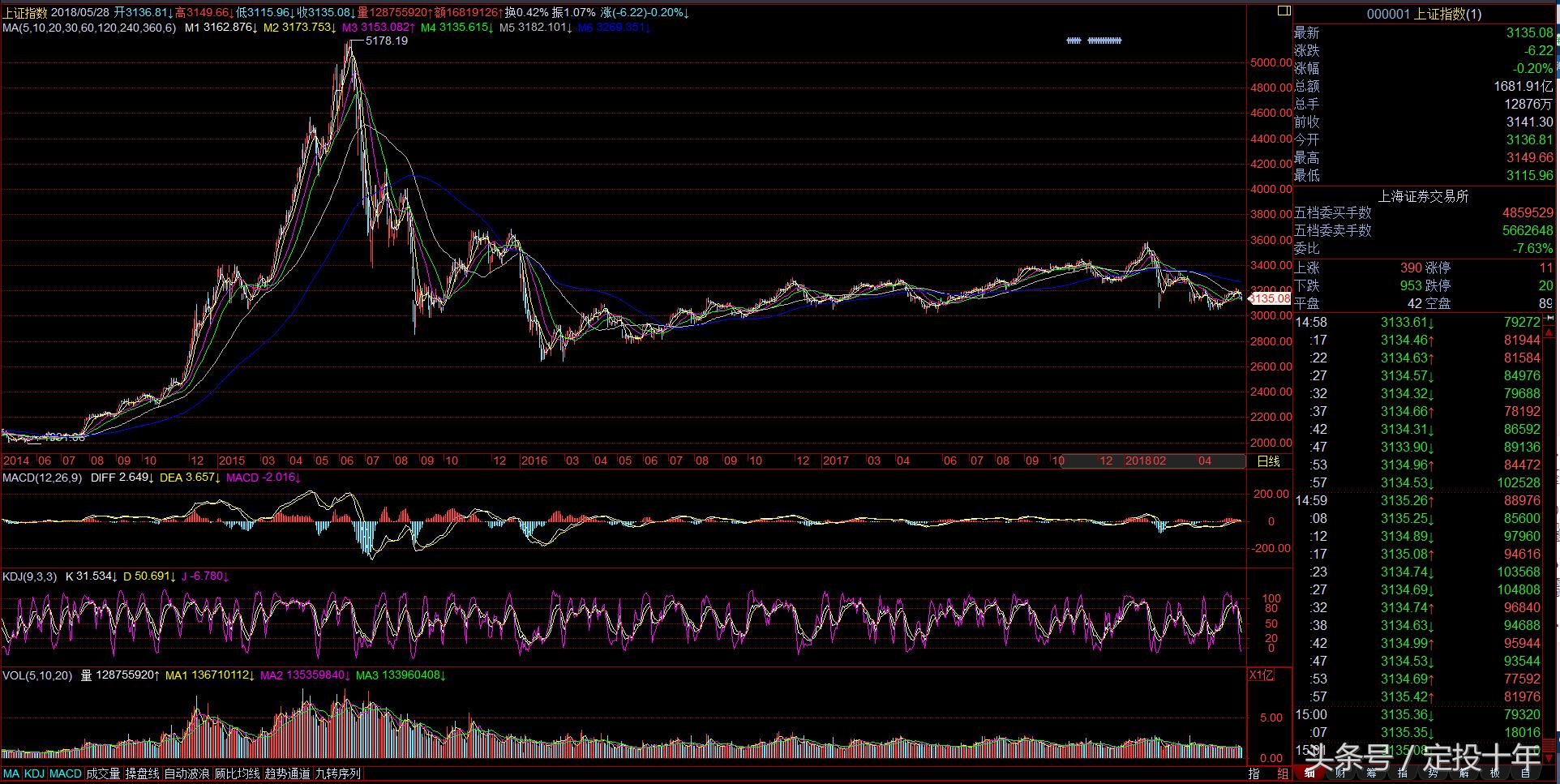Screen dimensions: 1560x784
Task: Click the 上涨 count 390
Action: (1411, 268)
